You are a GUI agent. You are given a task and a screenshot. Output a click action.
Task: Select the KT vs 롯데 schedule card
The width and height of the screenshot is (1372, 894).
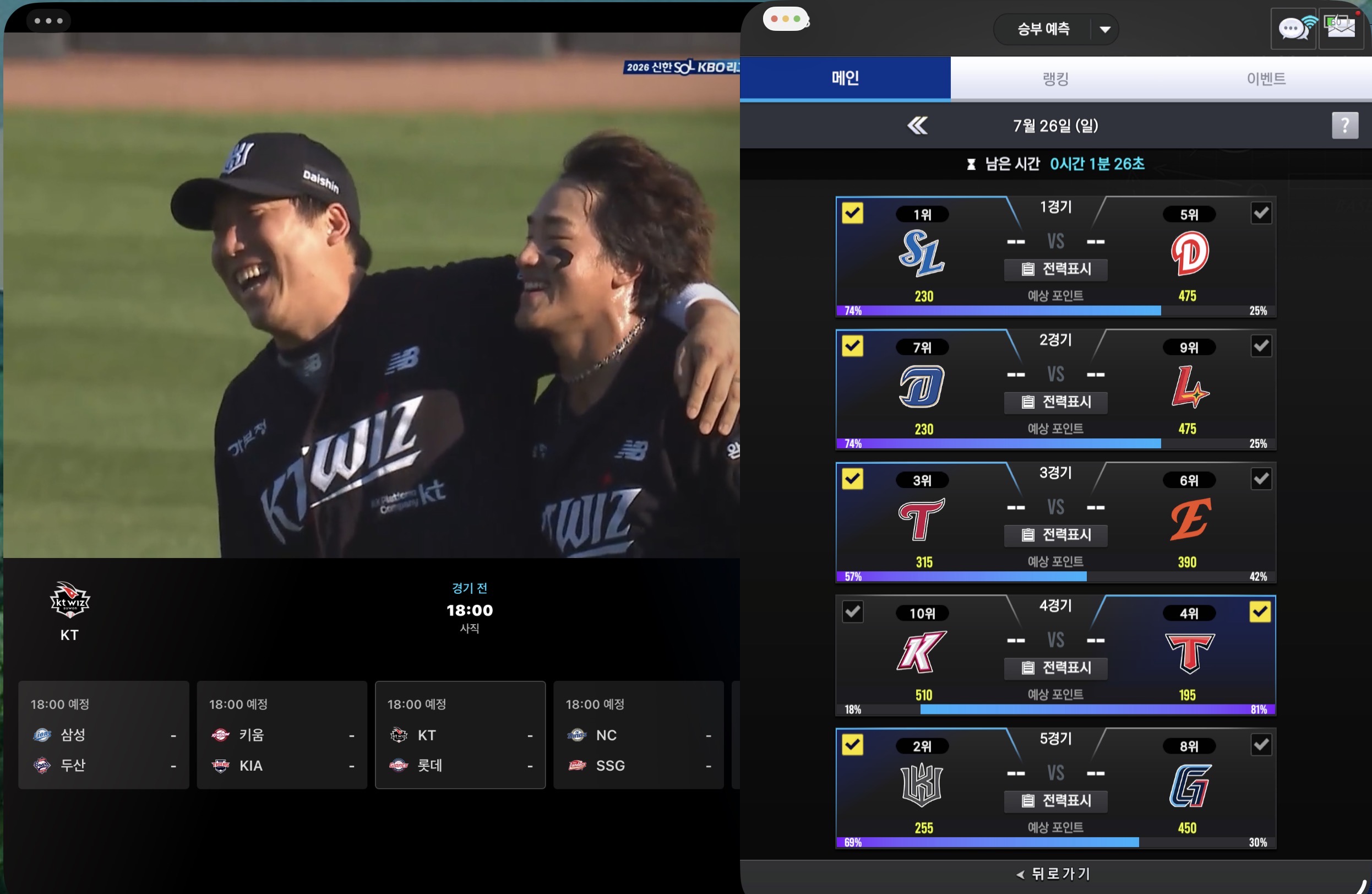[460, 735]
